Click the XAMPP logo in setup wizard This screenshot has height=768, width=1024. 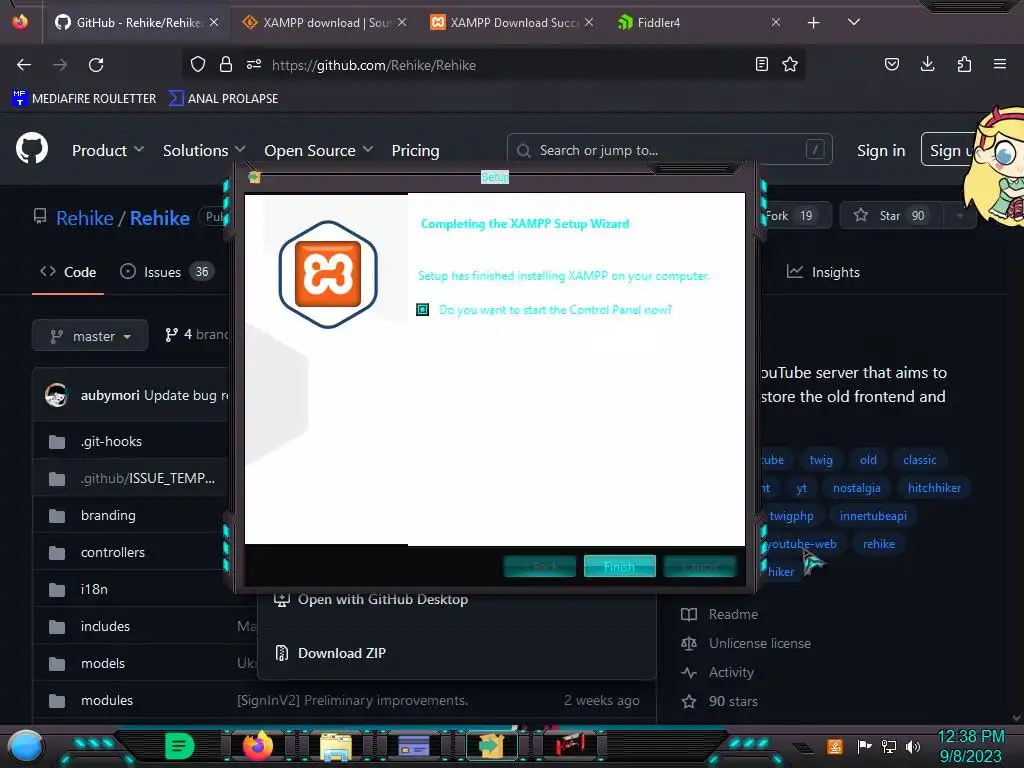(x=328, y=274)
